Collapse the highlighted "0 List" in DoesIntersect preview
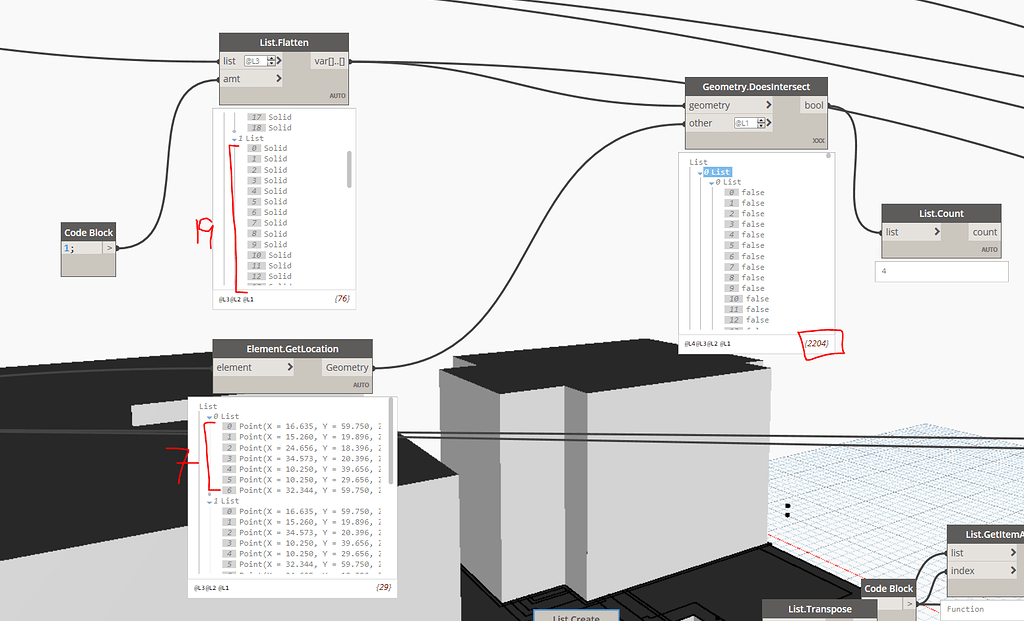The image size is (1024, 621). click(699, 172)
